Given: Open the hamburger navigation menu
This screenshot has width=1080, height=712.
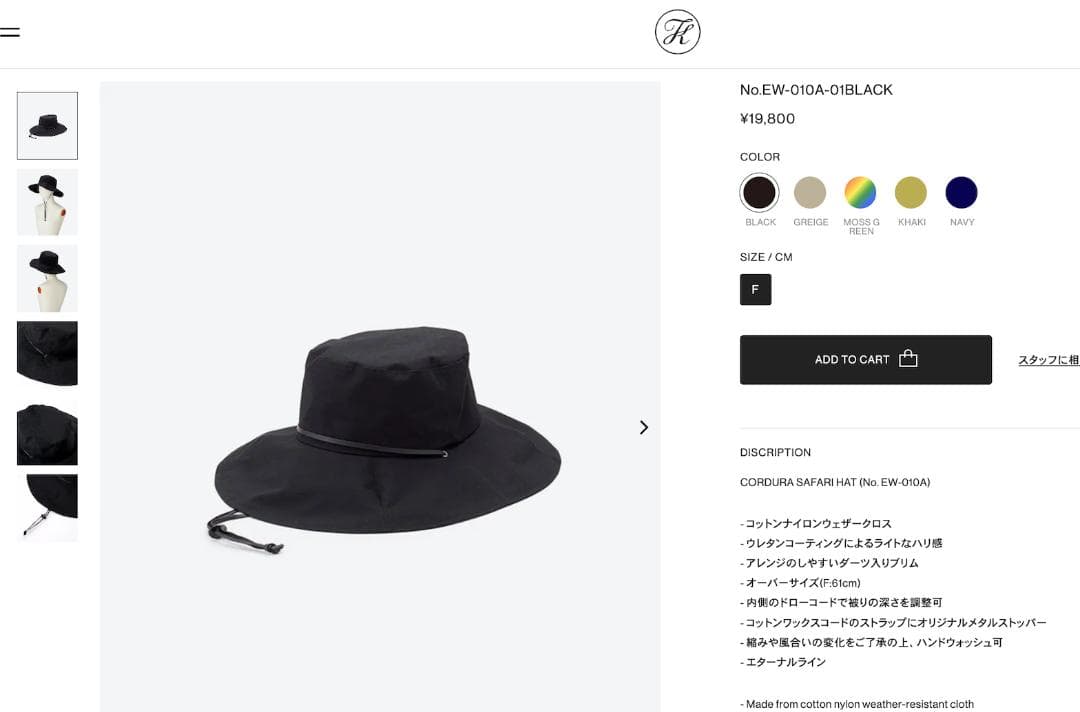Looking at the screenshot, I should pyautogui.click(x=11, y=31).
